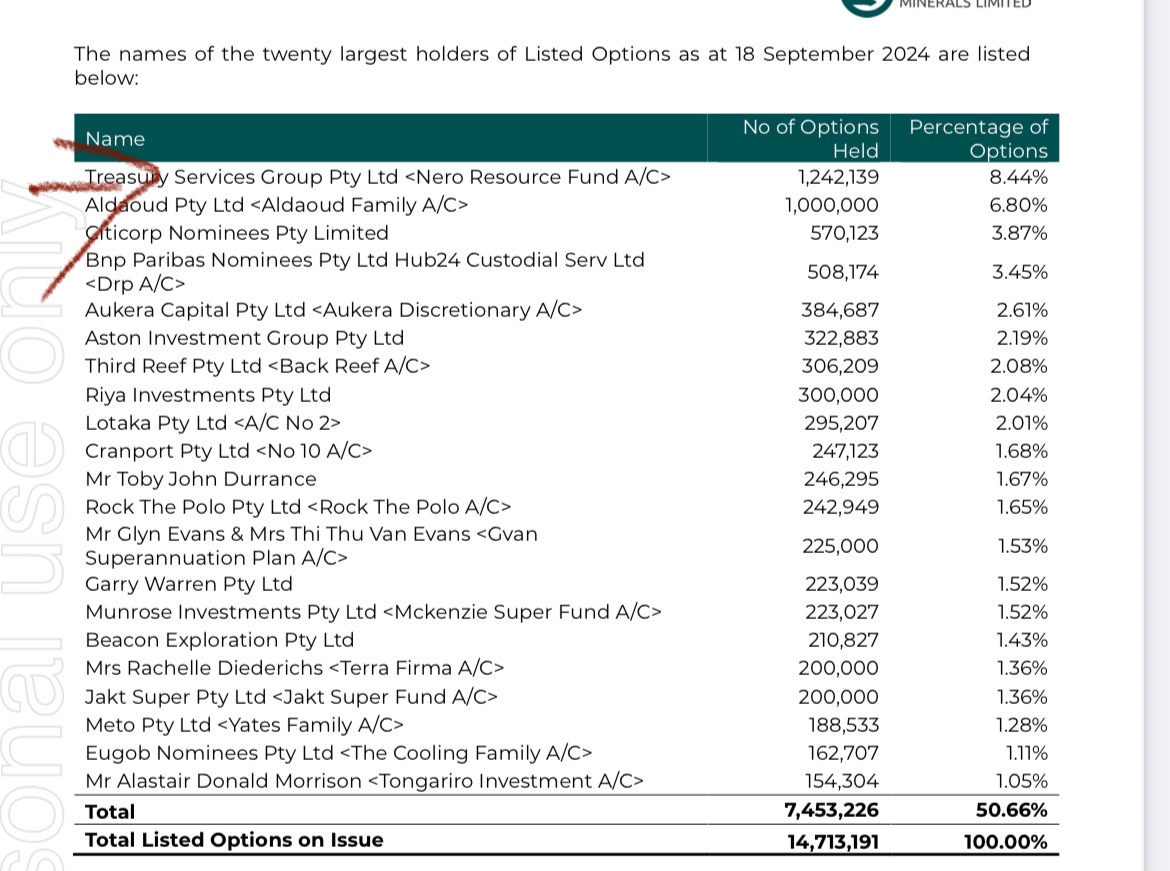Click Mrs Rachelle Diederichs holder name

(295, 668)
